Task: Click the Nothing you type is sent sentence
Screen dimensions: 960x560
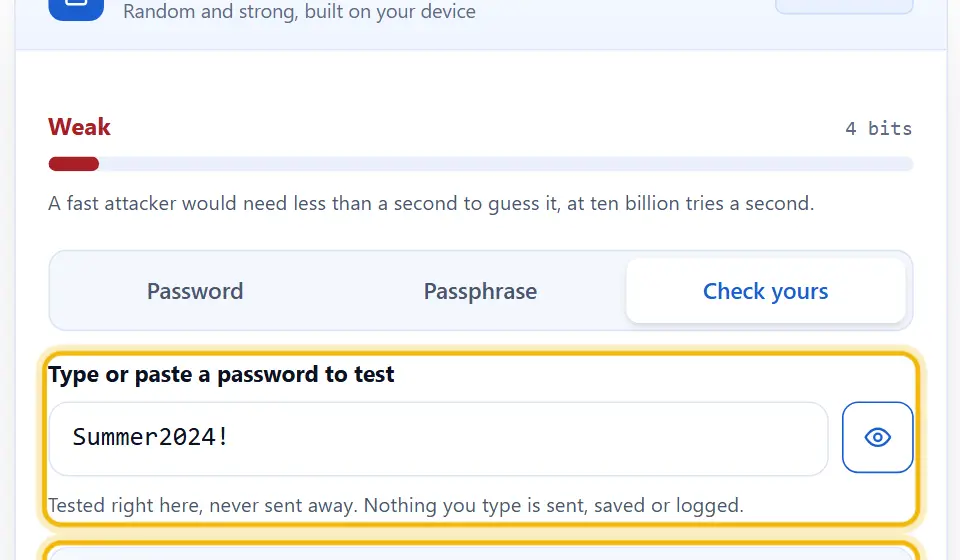Action: [x=553, y=506]
